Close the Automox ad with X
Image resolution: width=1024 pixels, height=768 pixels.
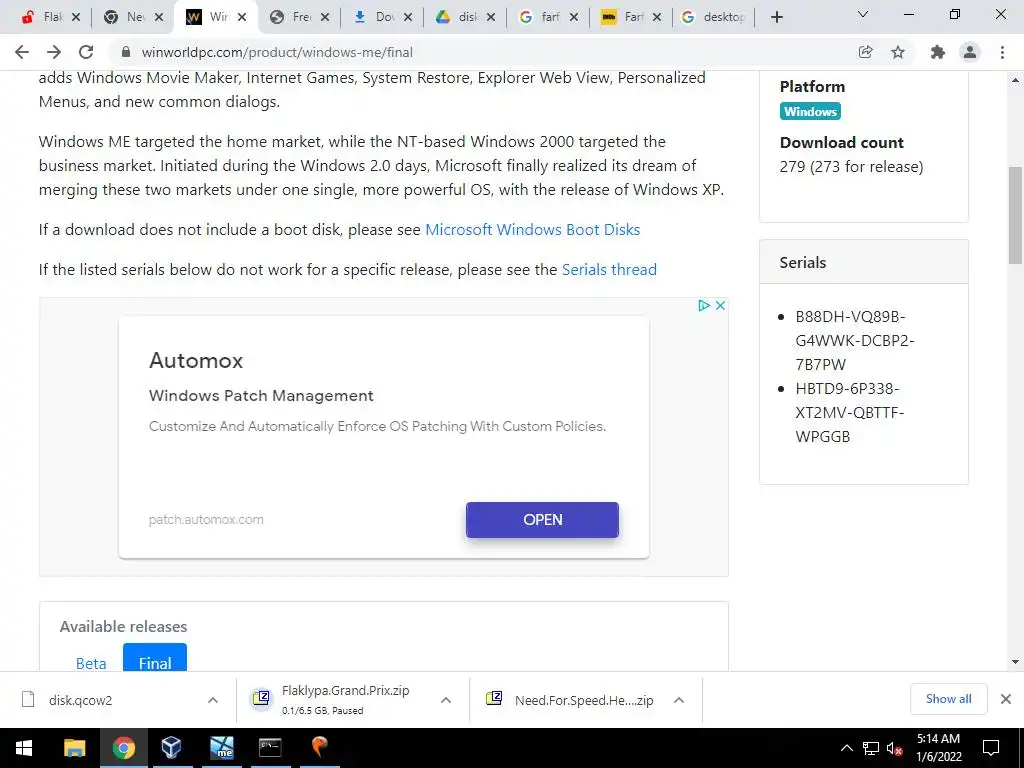[720, 305]
